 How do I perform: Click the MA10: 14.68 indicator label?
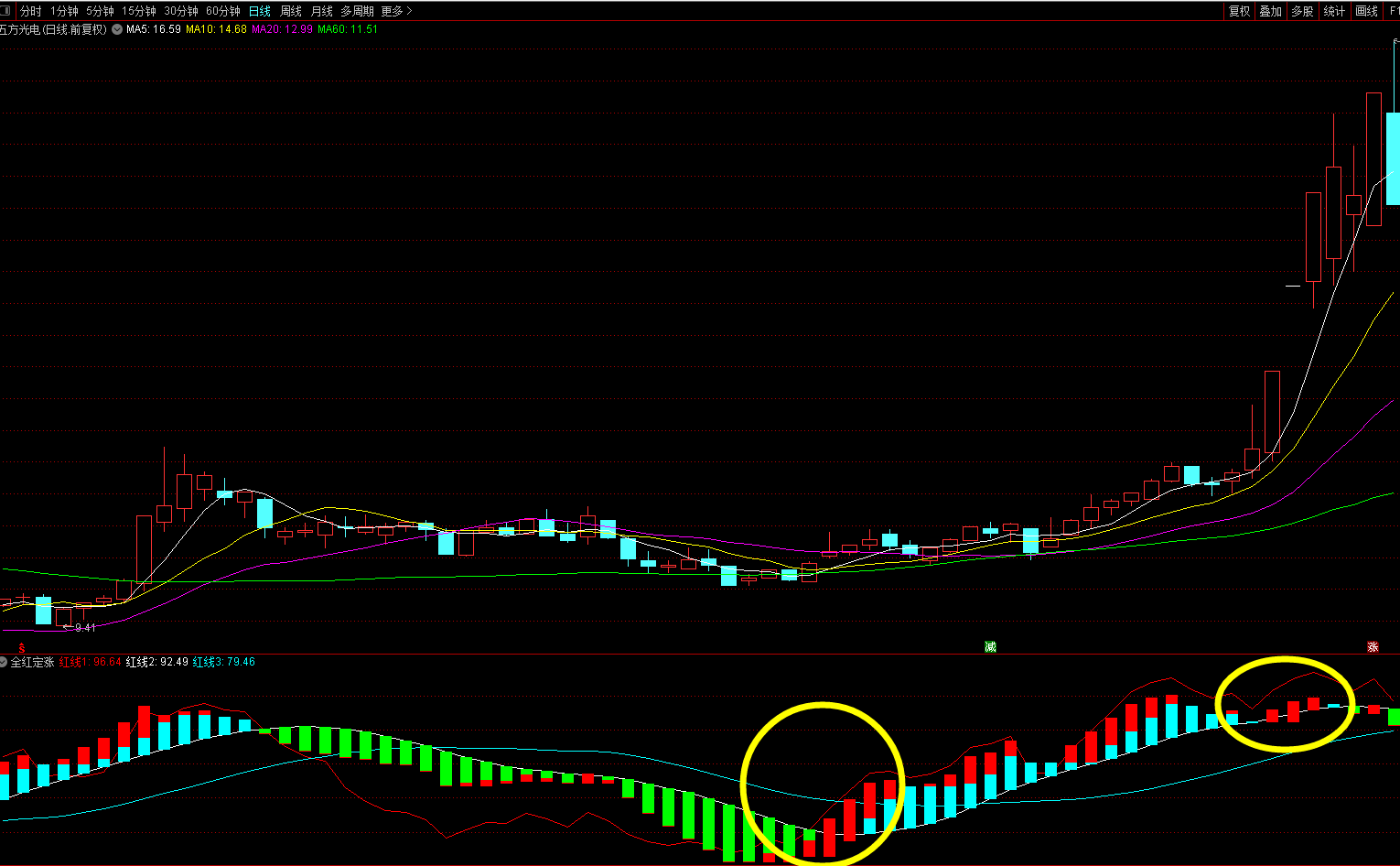(x=216, y=29)
